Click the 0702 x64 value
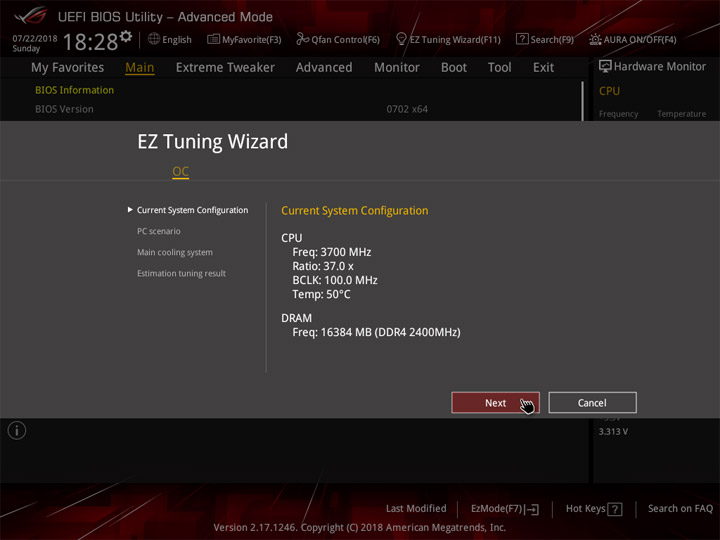The image size is (720, 540). coord(407,109)
